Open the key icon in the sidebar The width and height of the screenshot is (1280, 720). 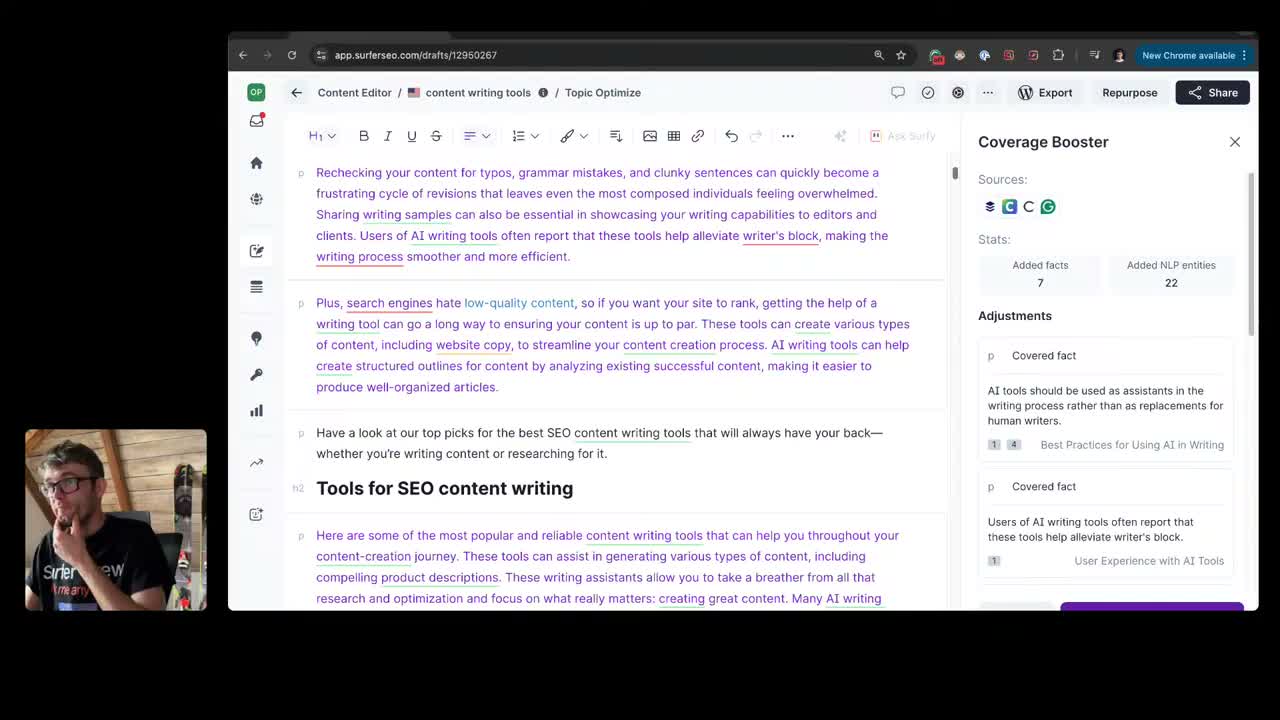(256, 375)
